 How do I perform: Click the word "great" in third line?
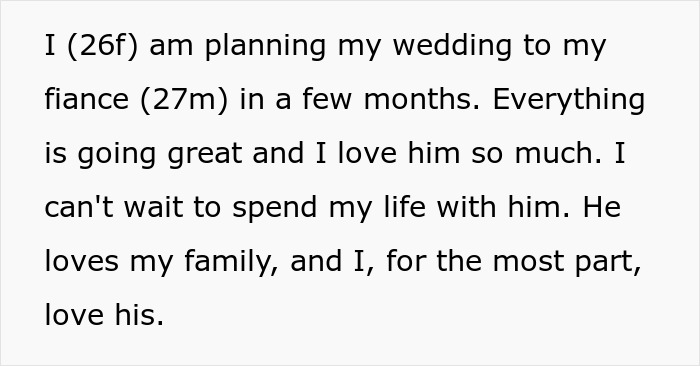[204, 154]
